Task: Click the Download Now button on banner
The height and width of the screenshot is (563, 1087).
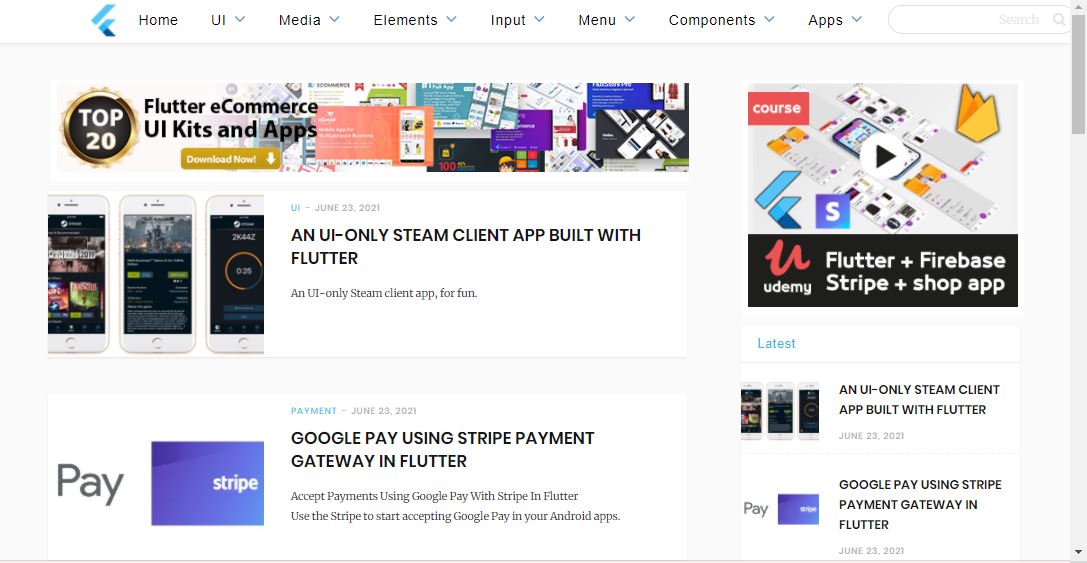Action: pyautogui.click(x=231, y=159)
